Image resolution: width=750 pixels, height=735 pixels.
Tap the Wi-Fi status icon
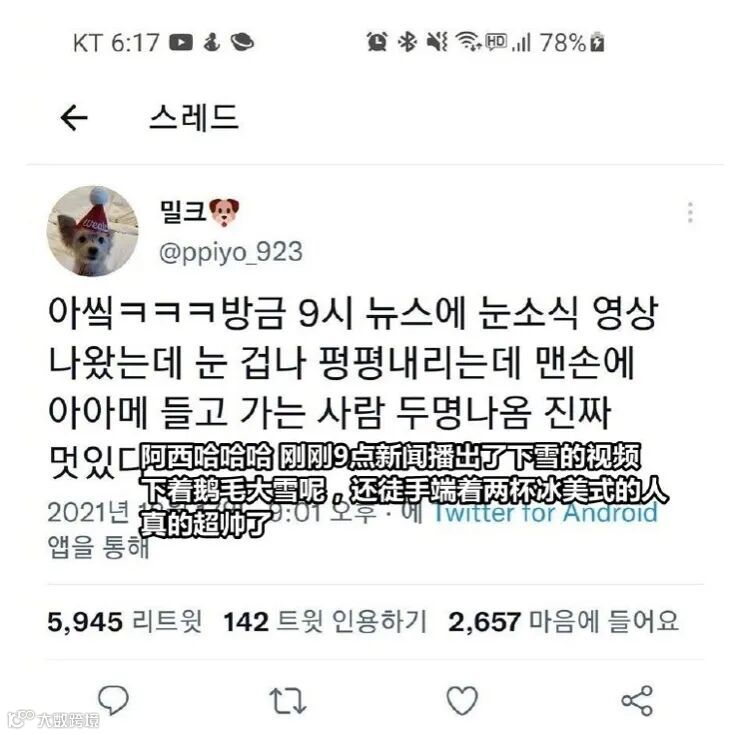[468, 41]
